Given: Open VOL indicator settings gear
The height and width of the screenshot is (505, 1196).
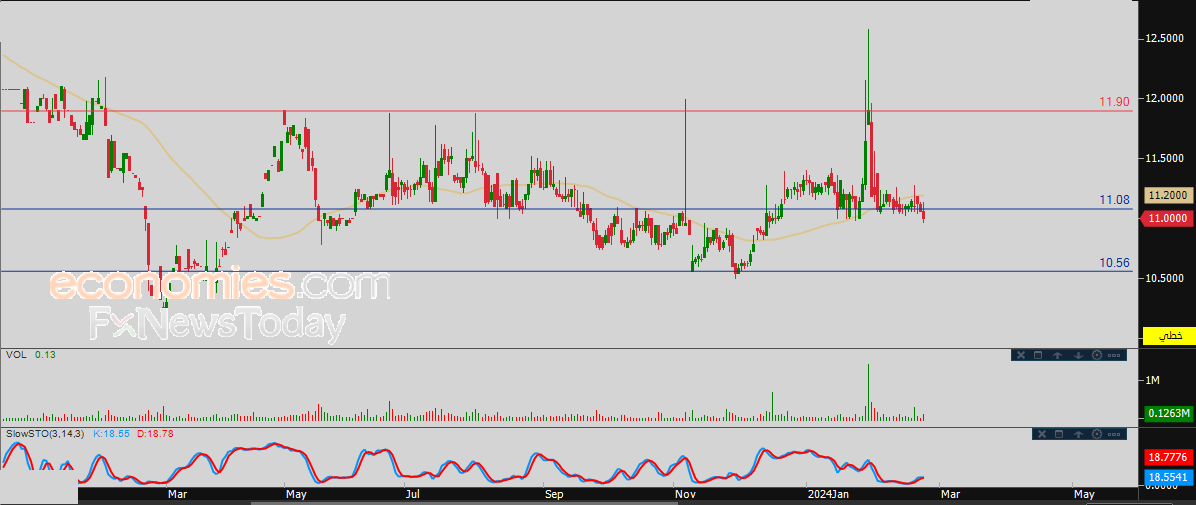Looking at the screenshot, I should [x=1097, y=355].
